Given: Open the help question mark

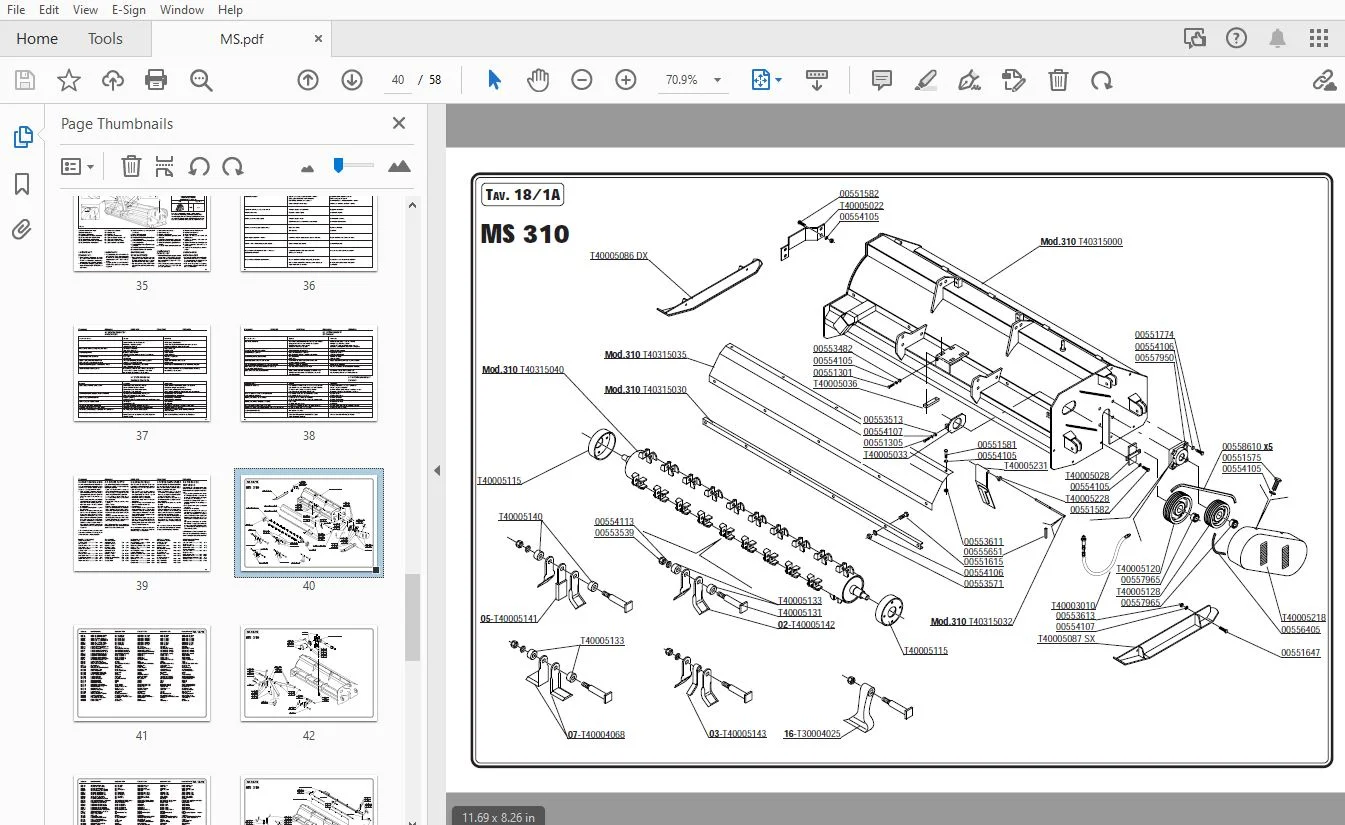Looking at the screenshot, I should [x=1236, y=38].
